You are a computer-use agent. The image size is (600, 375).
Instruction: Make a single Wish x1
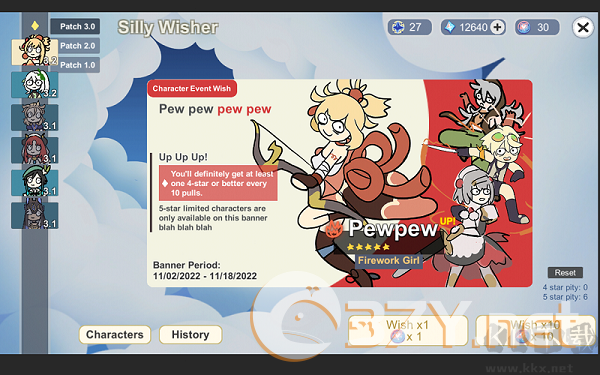tap(408, 331)
